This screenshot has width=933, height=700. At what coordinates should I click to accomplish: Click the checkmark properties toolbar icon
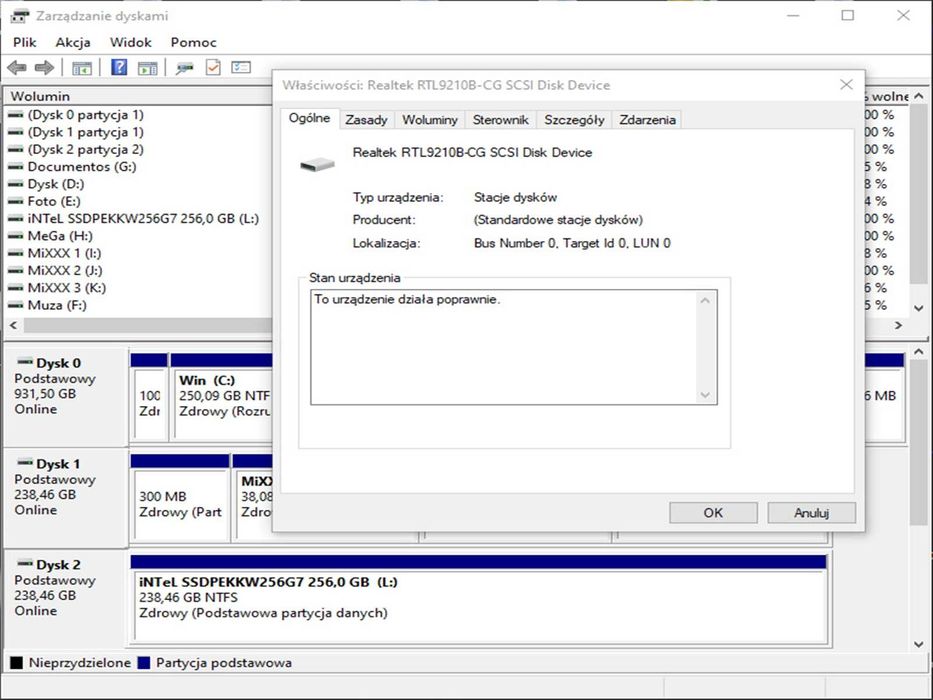[213, 67]
